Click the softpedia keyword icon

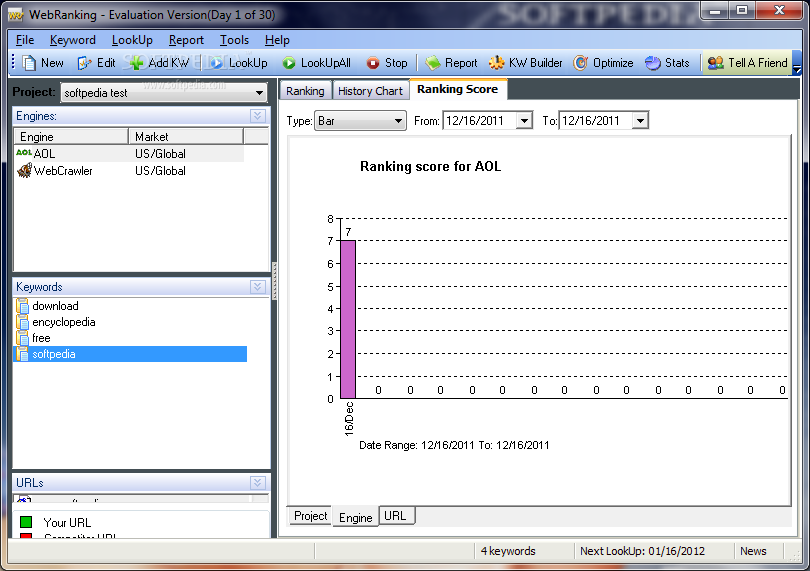22,354
